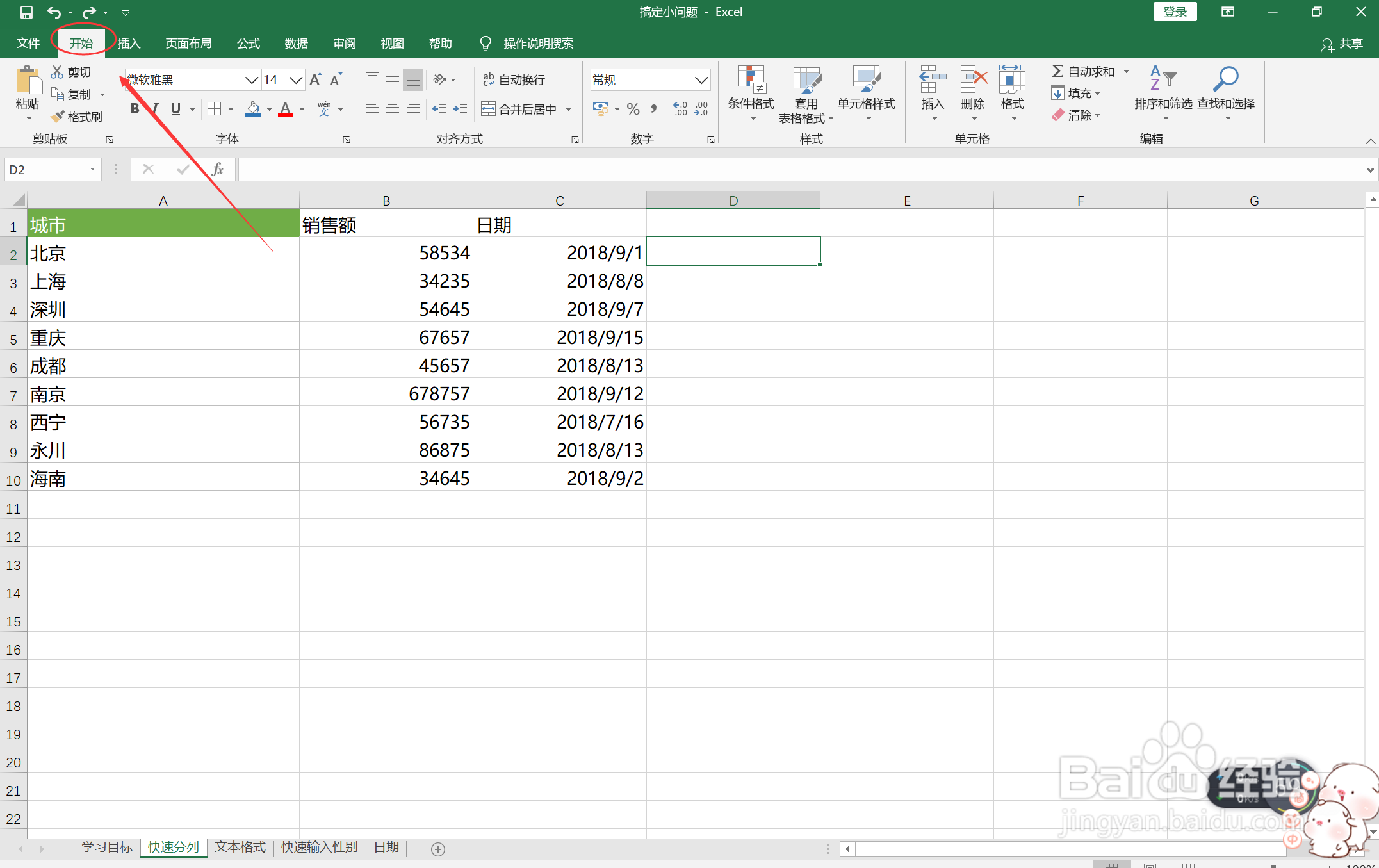The height and width of the screenshot is (868, 1379).
Task: Click the increase font size icon
Action: tap(315, 79)
